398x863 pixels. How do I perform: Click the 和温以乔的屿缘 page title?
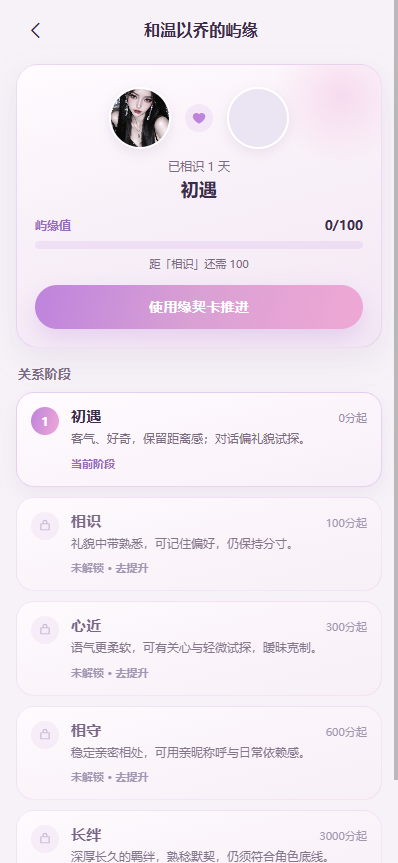coord(201,30)
